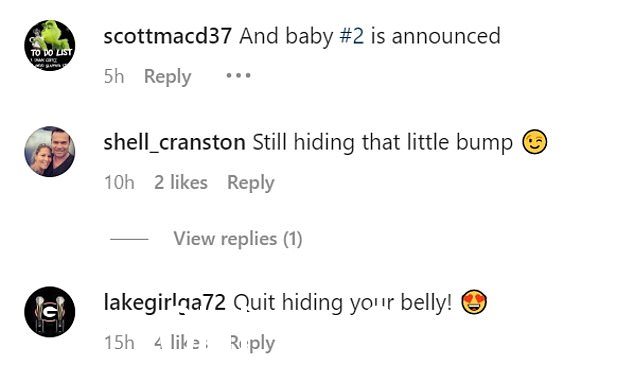Viewport: 634px width, 365px height.
Task: Select the 15h timestamp under lakegirlga72
Action: 119,343
